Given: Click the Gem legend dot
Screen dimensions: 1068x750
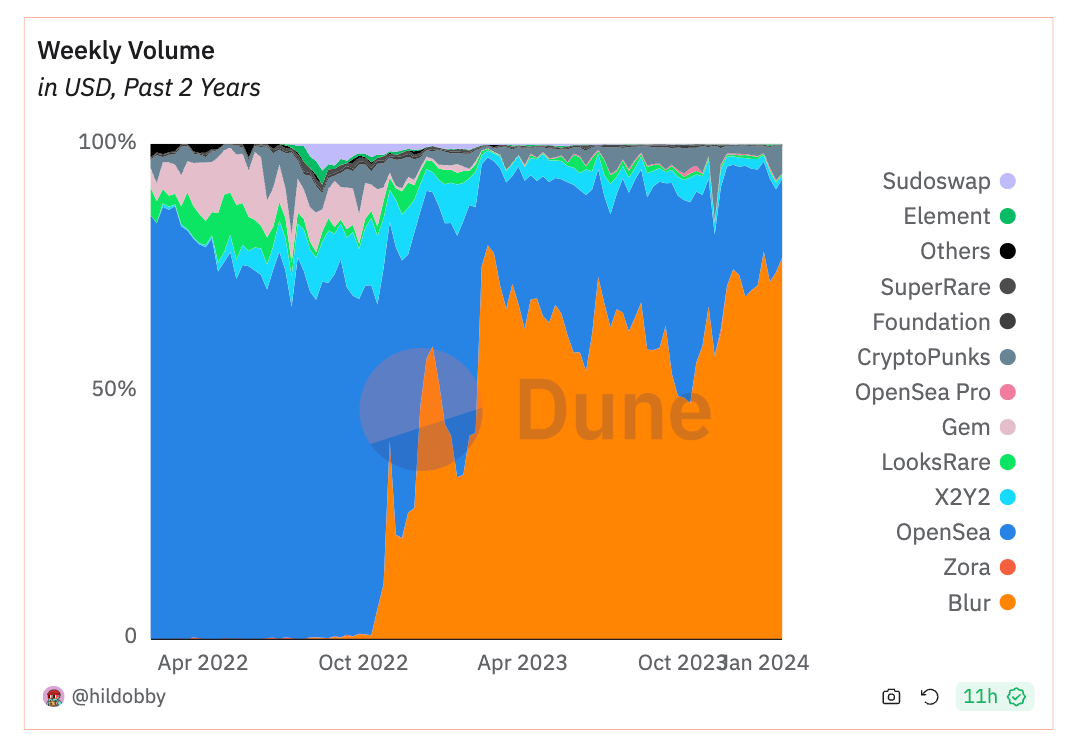Looking at the screenshot, I should coord(1007,427).
